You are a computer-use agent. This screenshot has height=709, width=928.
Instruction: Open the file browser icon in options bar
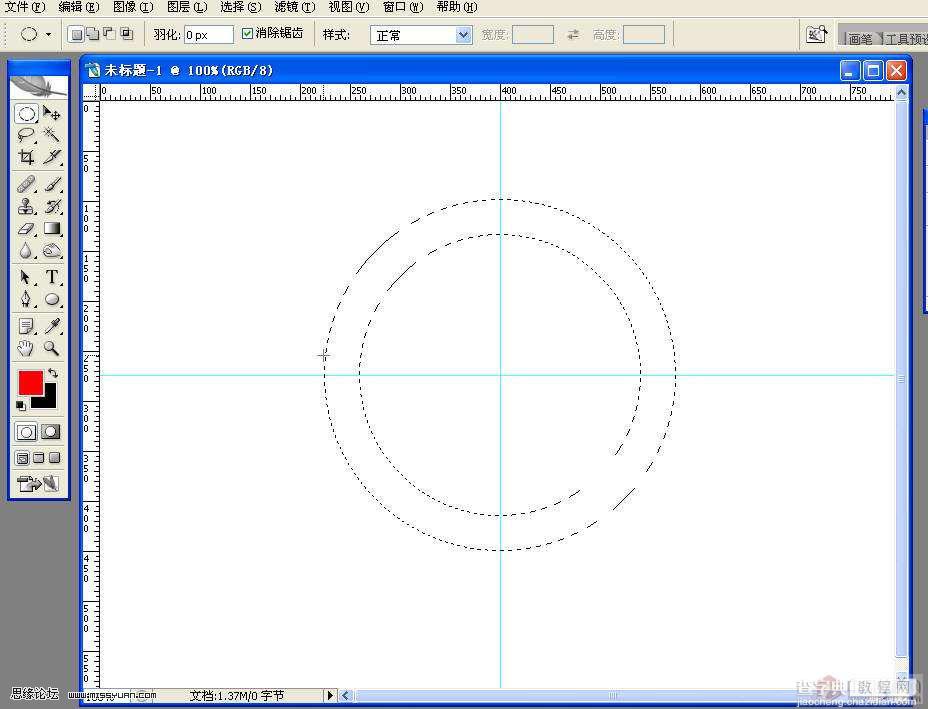pyautogui.click(x=817, y=34)
